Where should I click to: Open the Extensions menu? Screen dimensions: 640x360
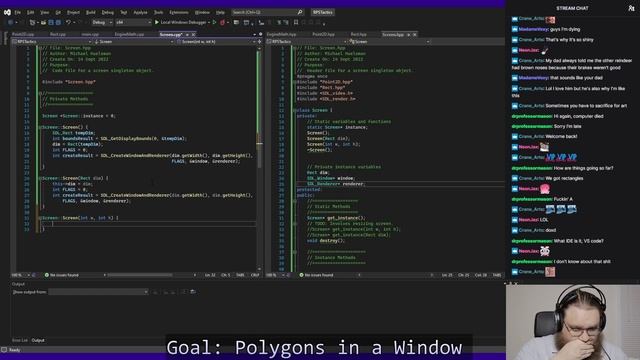[179, 12]
